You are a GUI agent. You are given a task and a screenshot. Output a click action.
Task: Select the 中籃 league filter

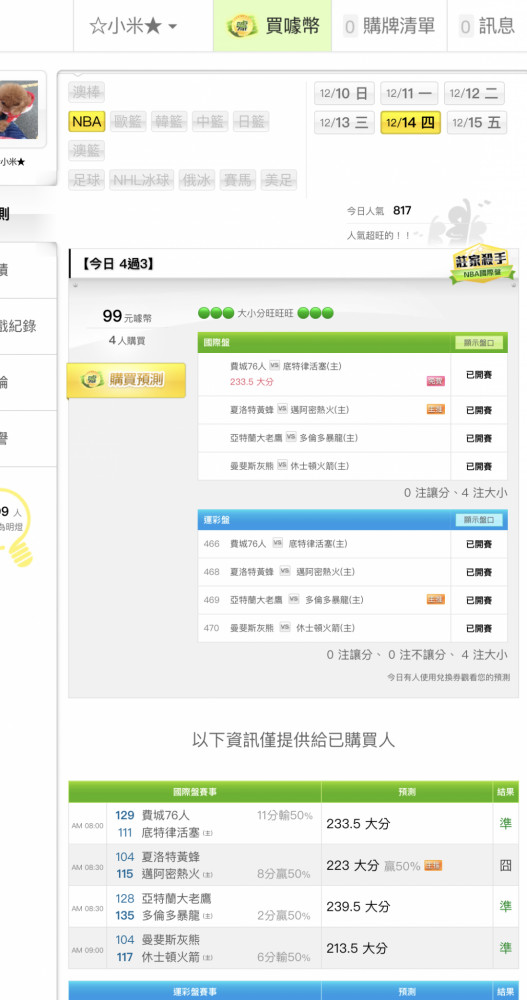coord(210,122)
